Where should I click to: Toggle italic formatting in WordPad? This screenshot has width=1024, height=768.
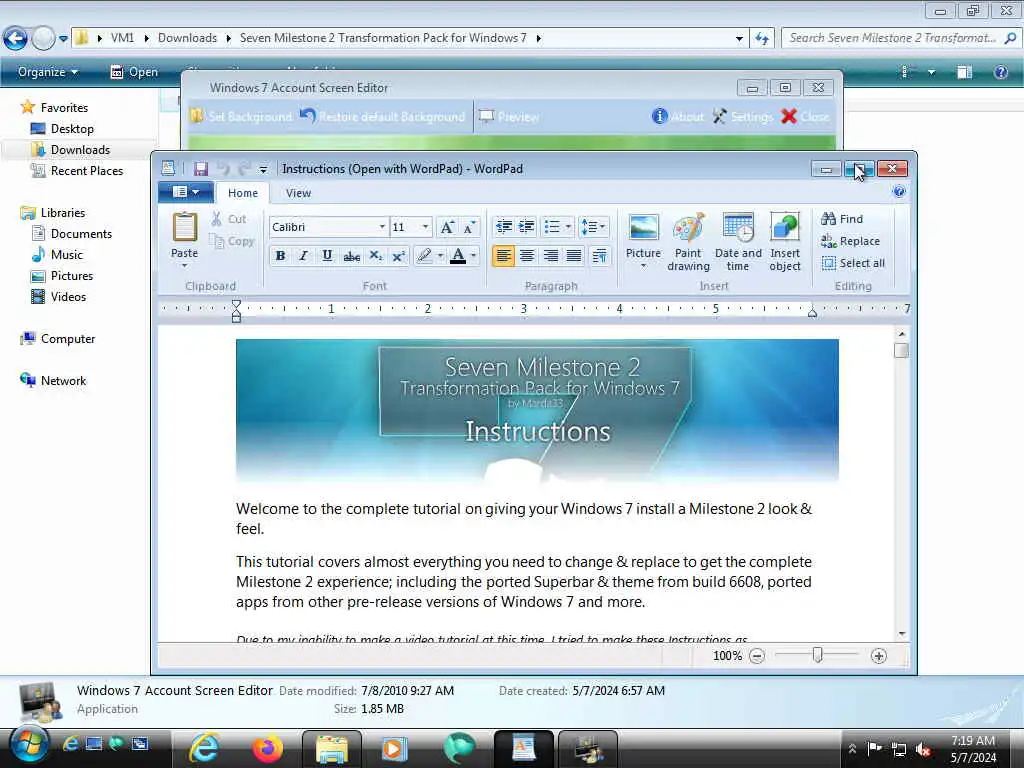303,255
